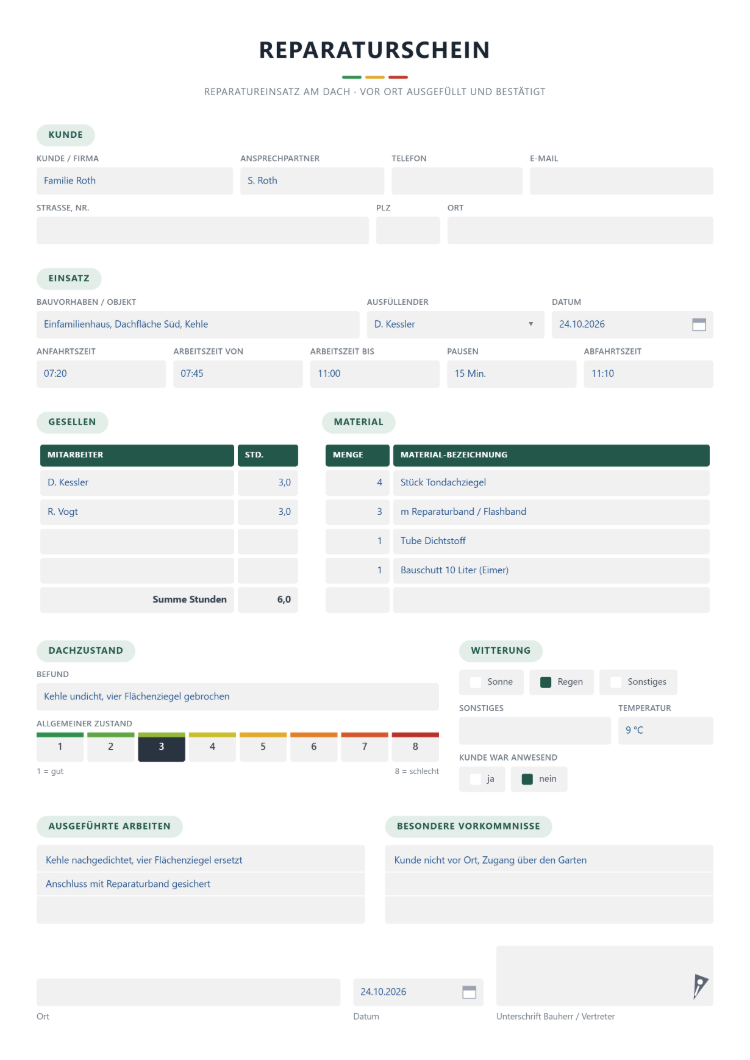Viewport: 750px width, 1060px height.
Task: Click the empty Sonstiges weather text field
Action: pyautogui.click(x=535, y=731)
